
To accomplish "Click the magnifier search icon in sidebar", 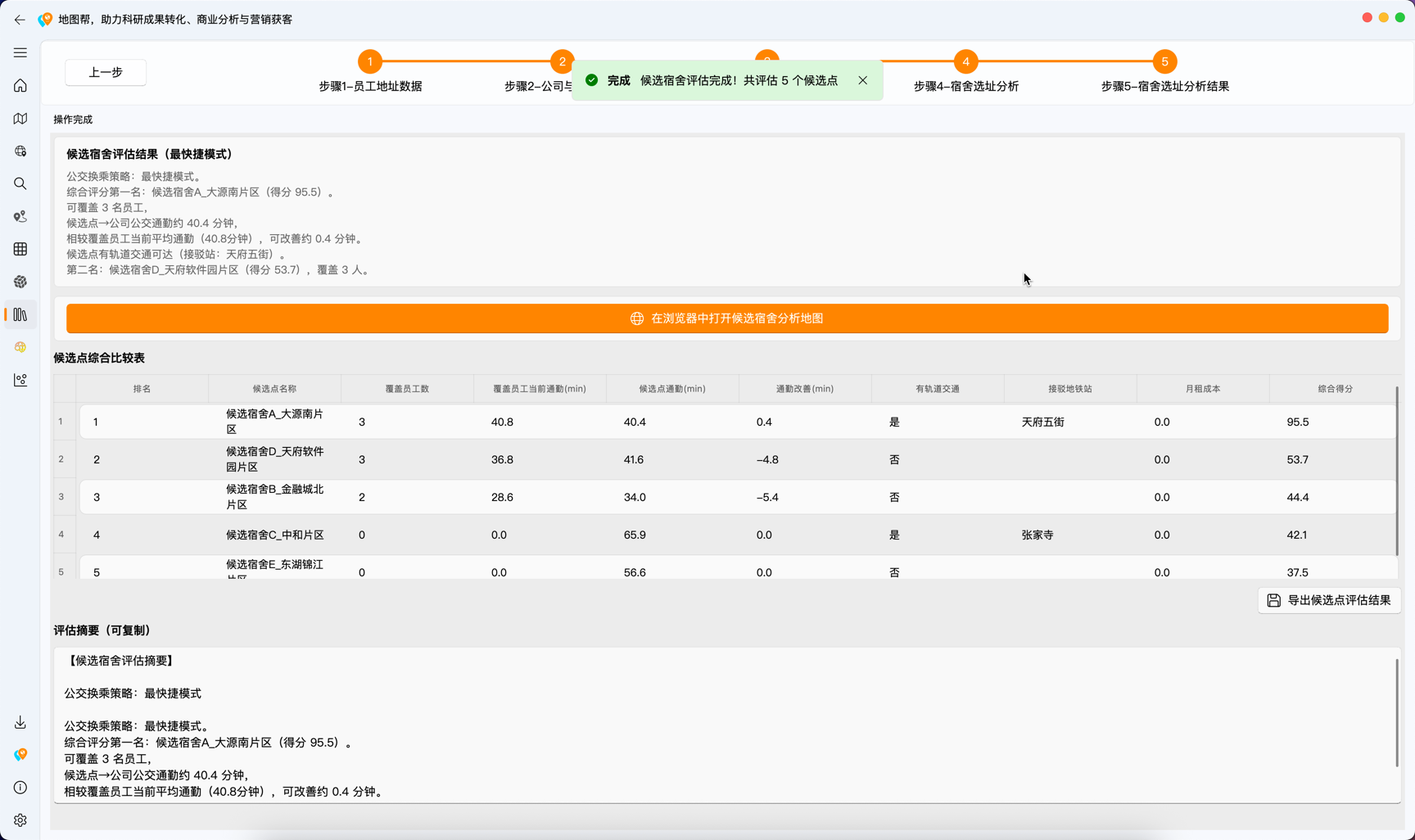I will coord(20,184).
